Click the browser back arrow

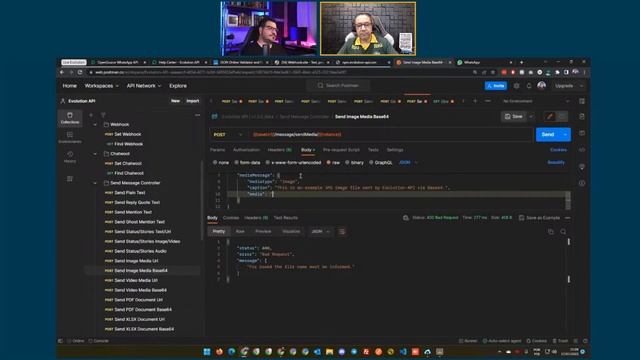click(x=62, y=72)
